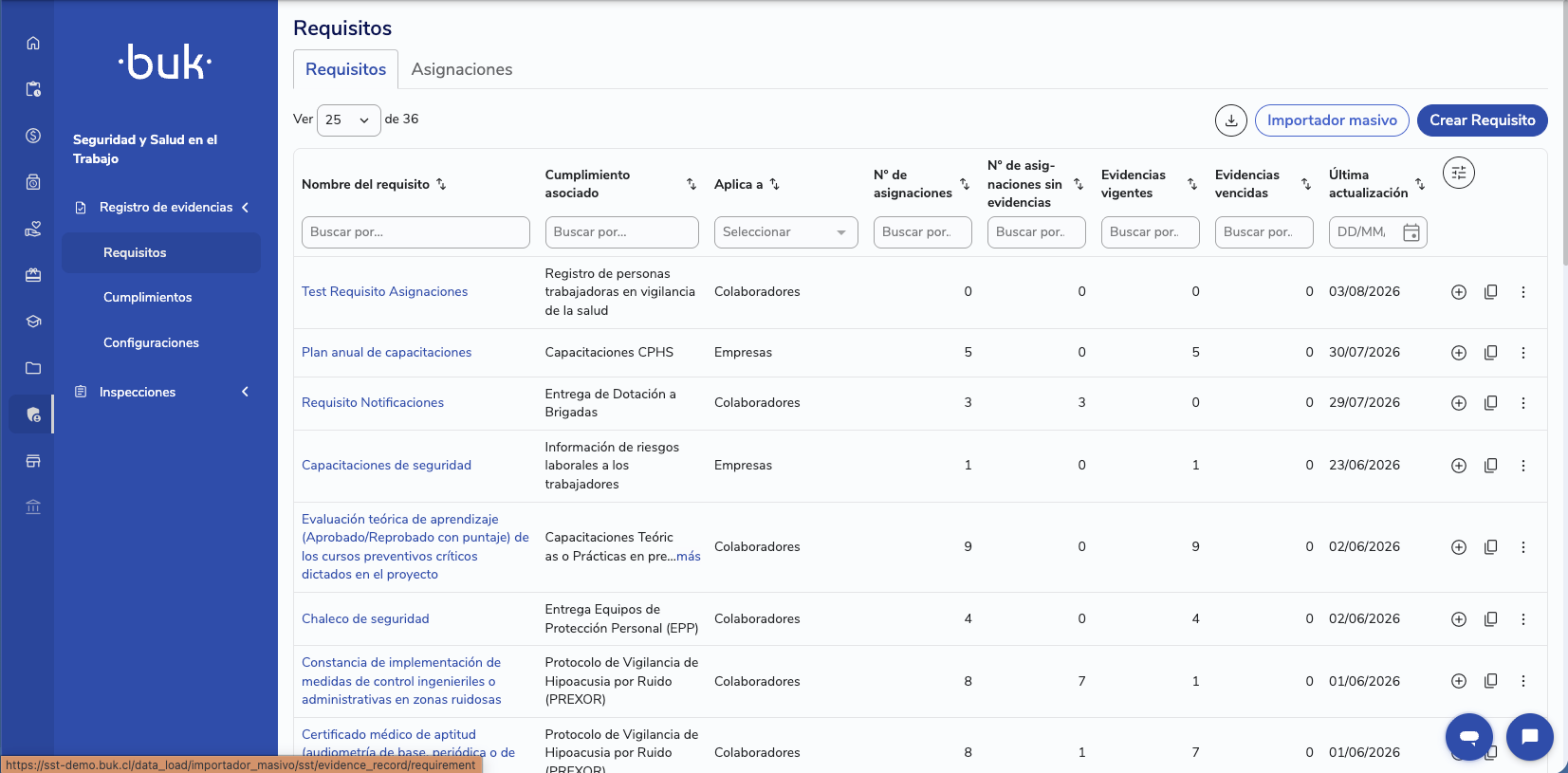Click copy icon for Plan anual de capacitaciones
Image resolution: width=1568 pixels, height=773 pixels.
click(x=1491, y=353)
